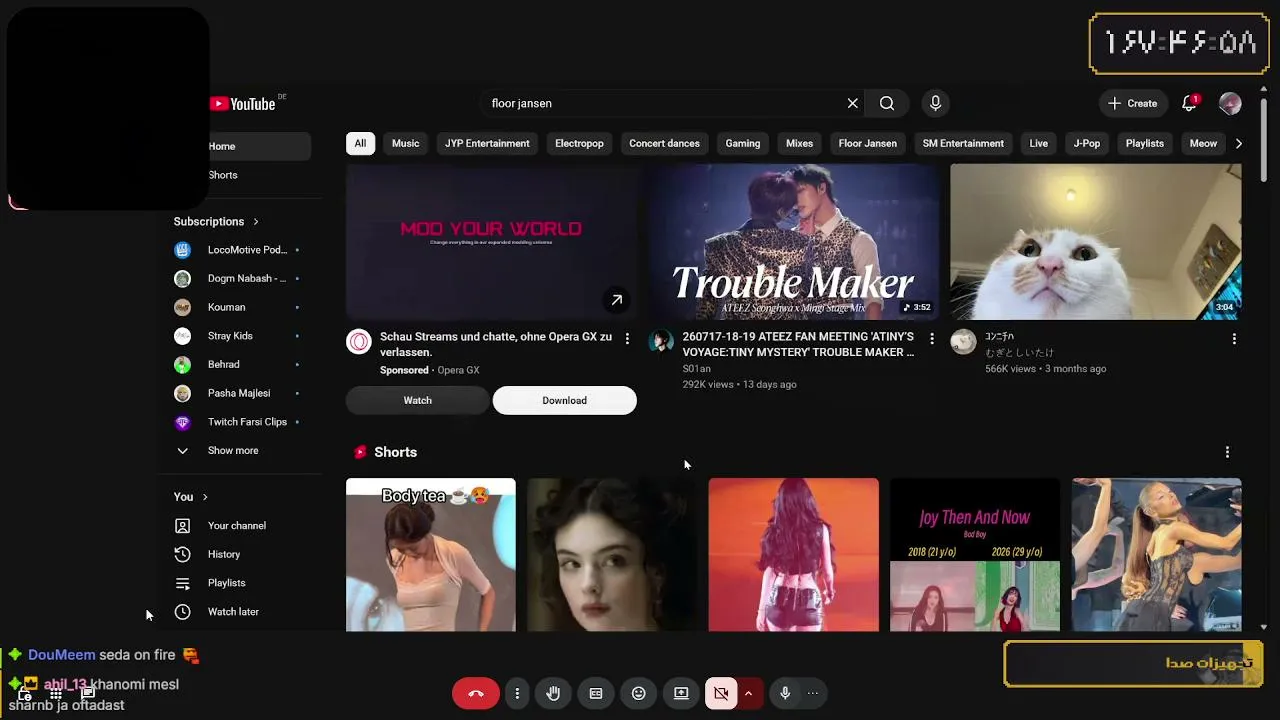The width and height of the screenshot is (1280, 720).
Task: Open more call options beside hang-up
Action: point(517,693)
